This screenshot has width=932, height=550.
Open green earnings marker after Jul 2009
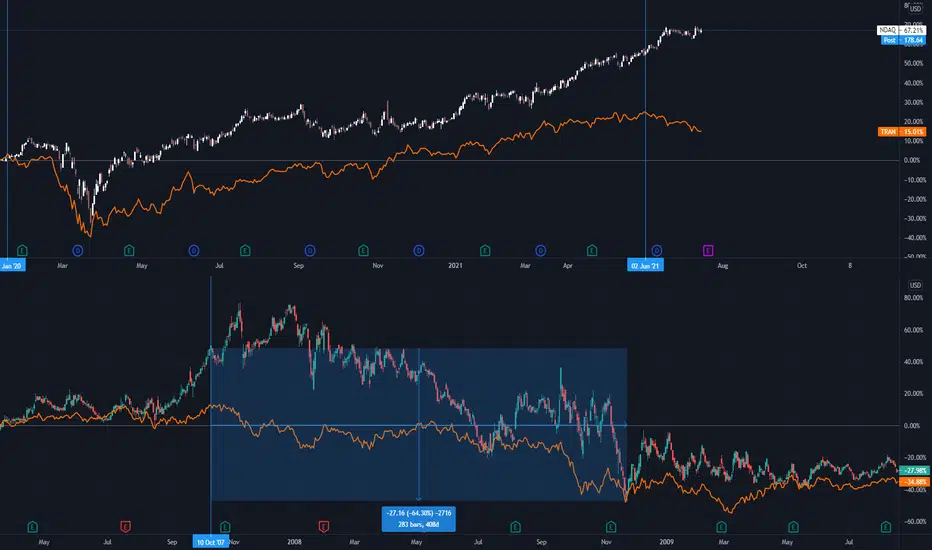click(886, 527)
